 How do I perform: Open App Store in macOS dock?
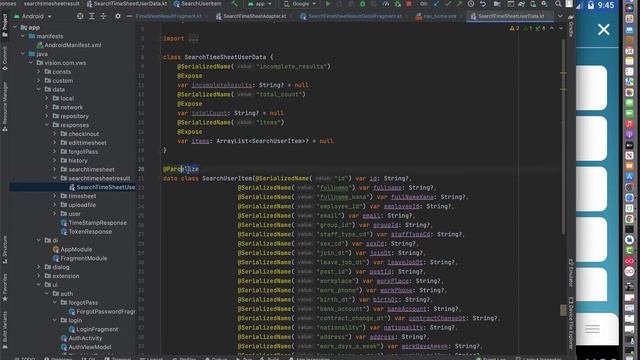(x=629, y=177)
